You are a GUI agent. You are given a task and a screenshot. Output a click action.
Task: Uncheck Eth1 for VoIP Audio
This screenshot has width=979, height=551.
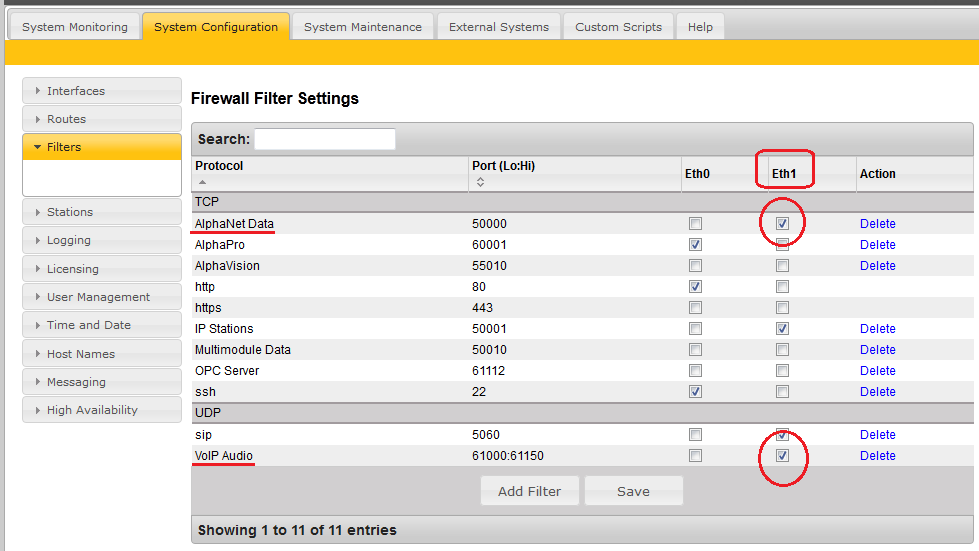(783, 456)
